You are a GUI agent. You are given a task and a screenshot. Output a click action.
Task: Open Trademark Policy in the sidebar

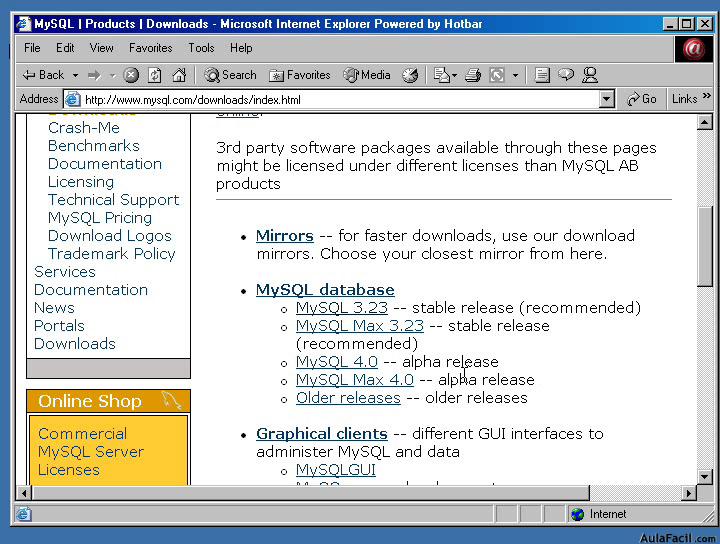coord(112,253)
